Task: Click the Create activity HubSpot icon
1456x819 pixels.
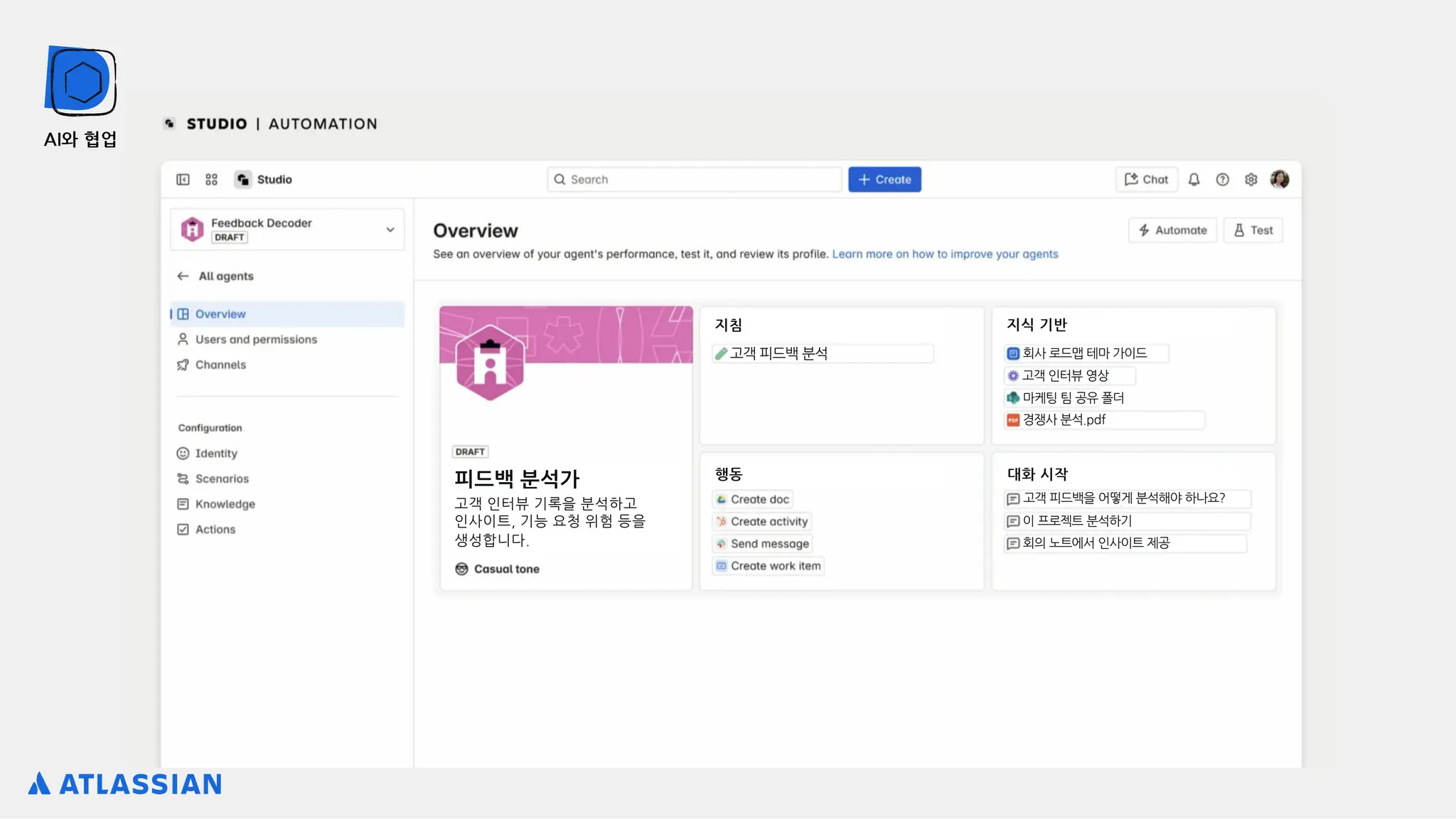Action: (x=722, y=522)
